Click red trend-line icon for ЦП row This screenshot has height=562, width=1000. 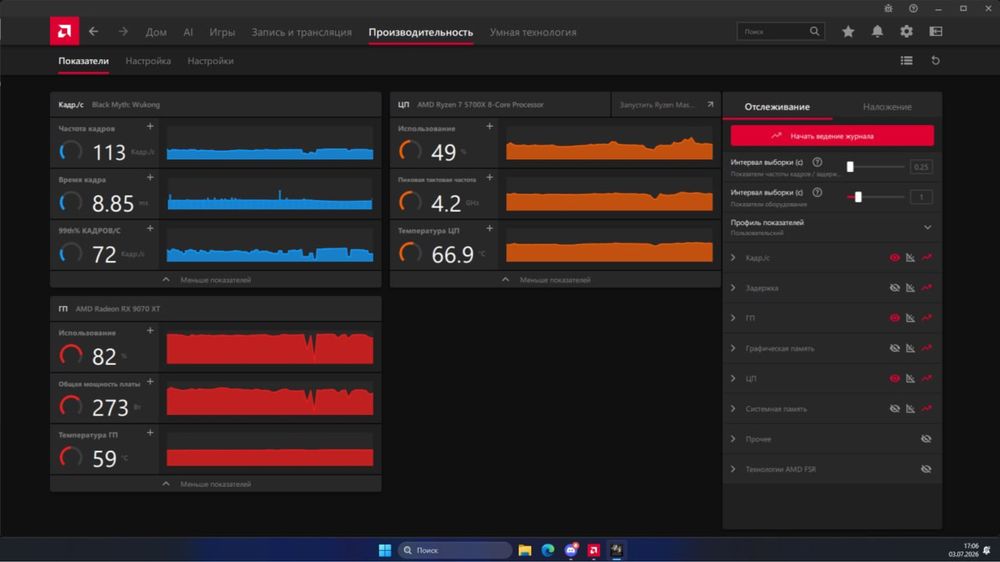tap(927, 378)
